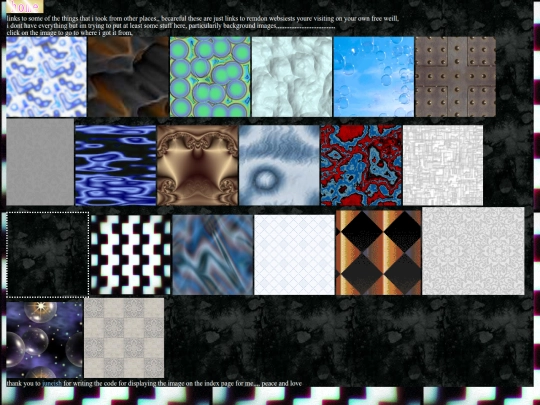Open the red and blue marbled thumbnail
Screen dimensions: 540x405
361,165
